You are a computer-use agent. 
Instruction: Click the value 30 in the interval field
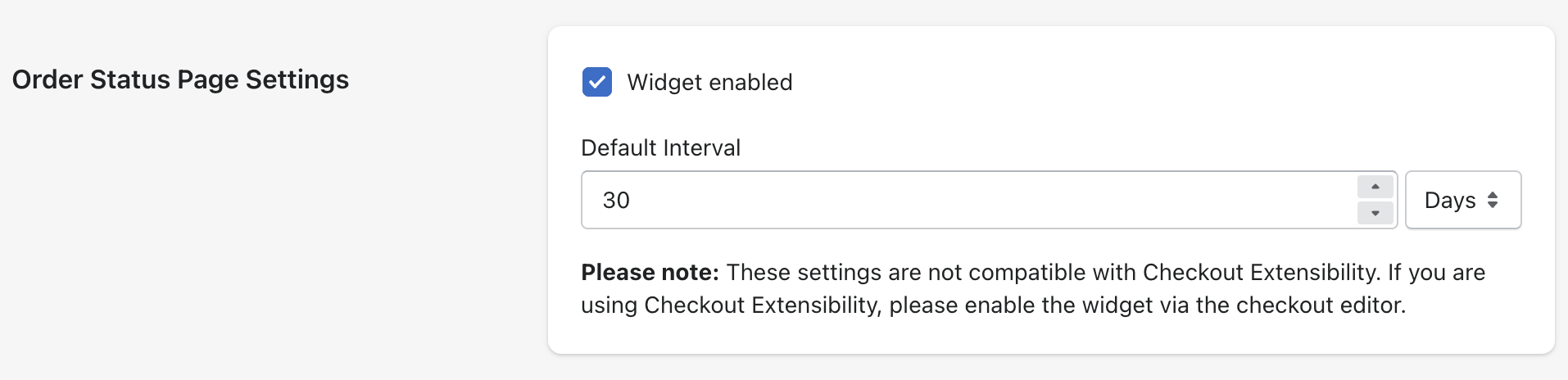616,201
